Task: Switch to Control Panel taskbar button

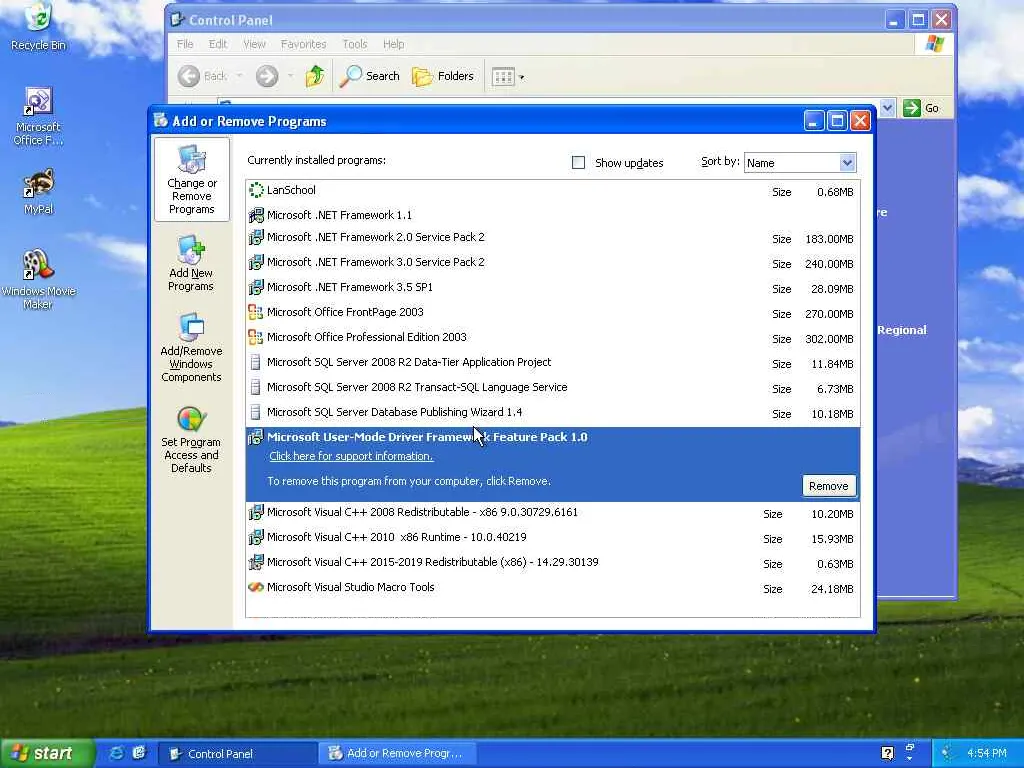Action: [x=237, y=753]
